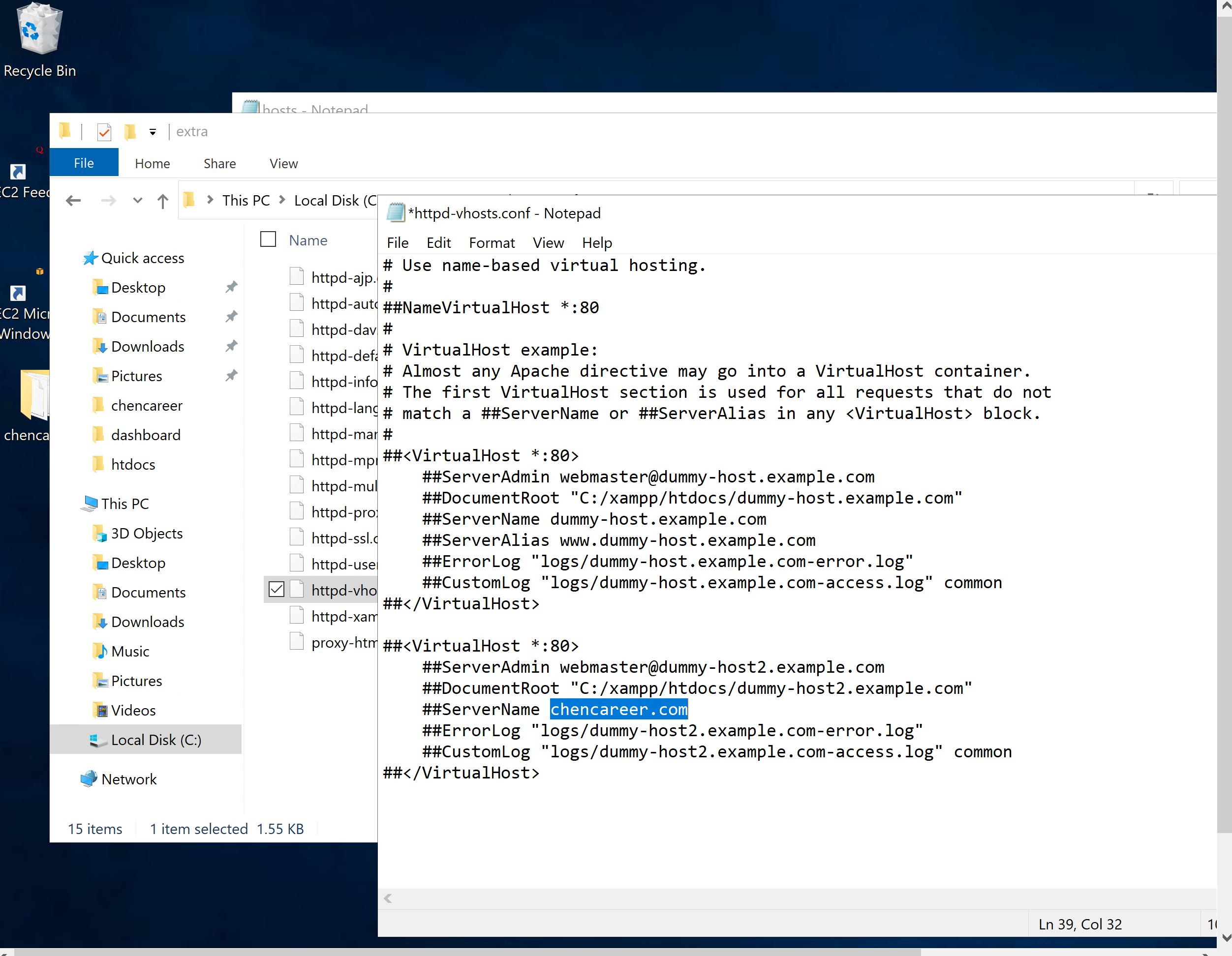Click the folder icon in address bar

pos(189,200)
